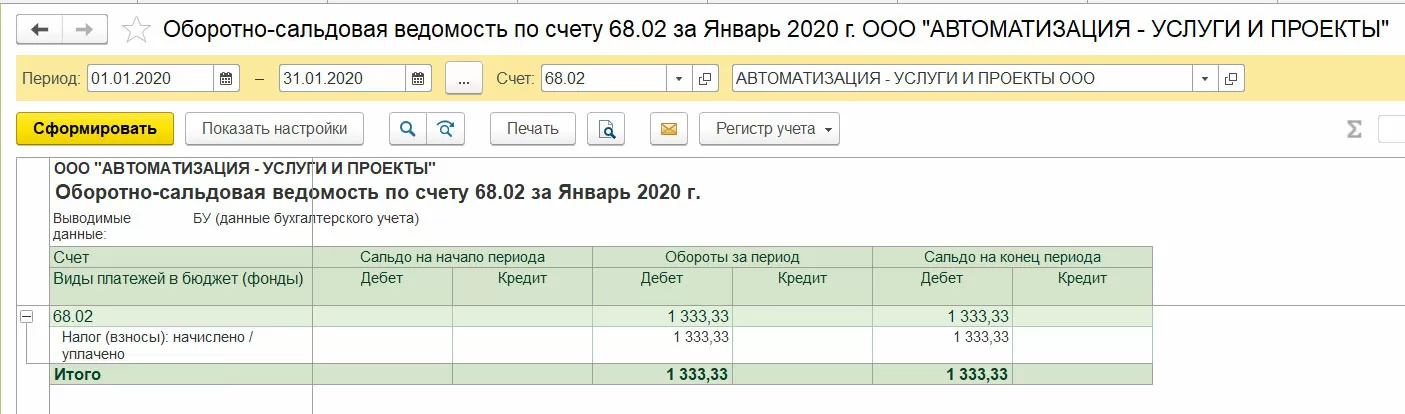Click the Печать button
The height and width of the screenshot is (414, 1405).
(532, 128)
